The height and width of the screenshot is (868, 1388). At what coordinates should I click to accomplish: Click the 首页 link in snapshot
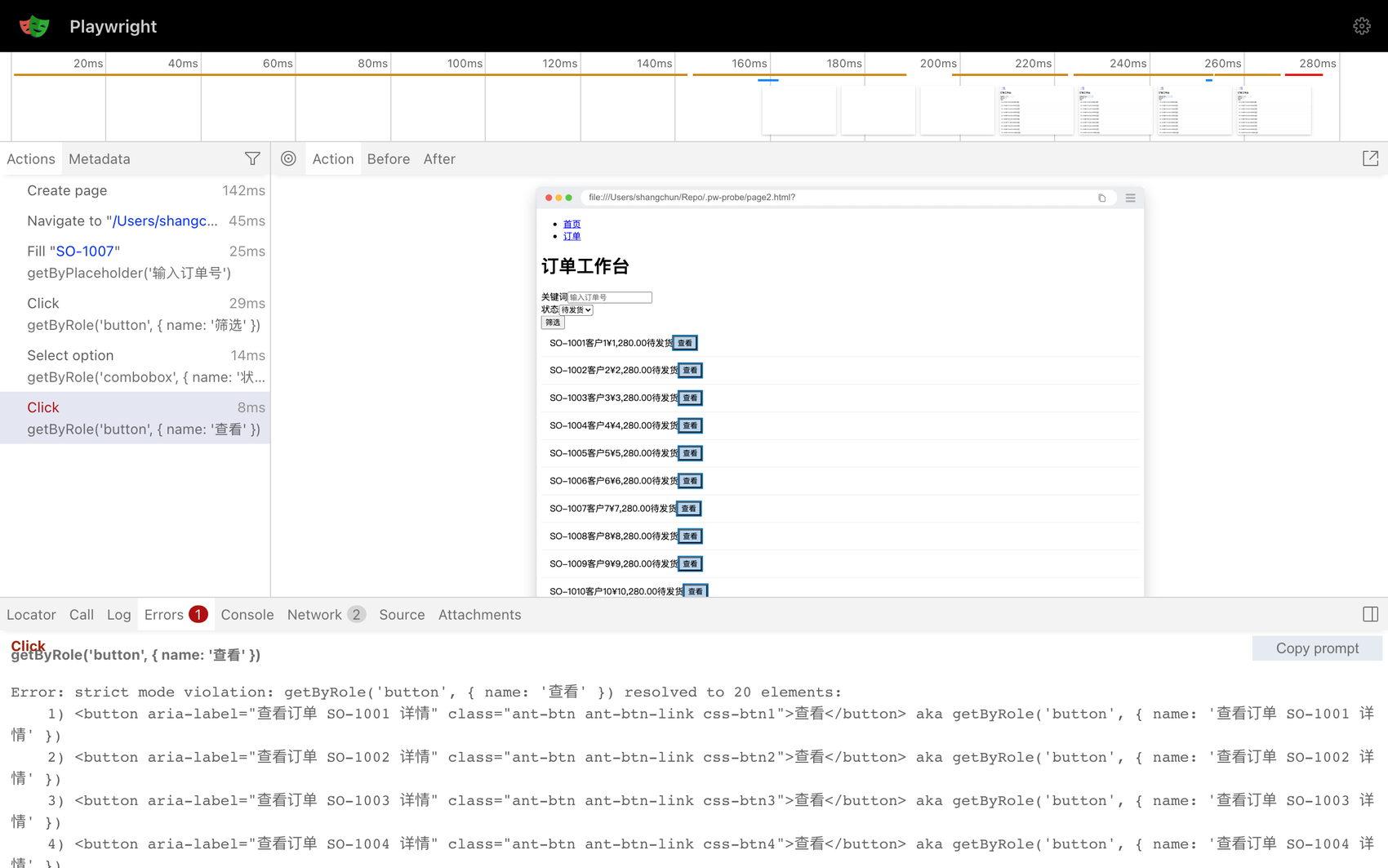point(572,224)
